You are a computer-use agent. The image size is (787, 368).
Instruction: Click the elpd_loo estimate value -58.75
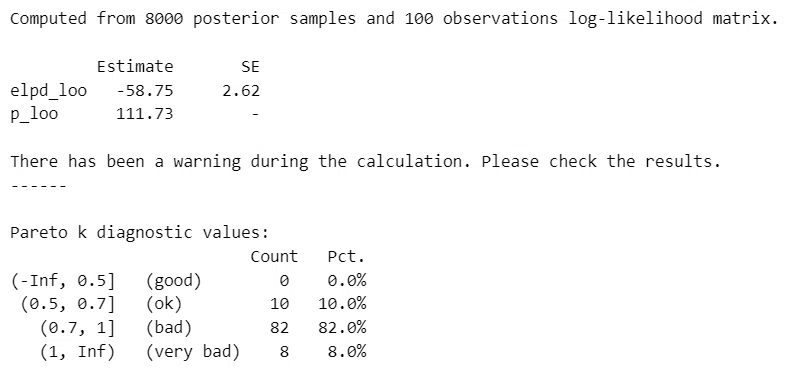(x=145, y=91)
